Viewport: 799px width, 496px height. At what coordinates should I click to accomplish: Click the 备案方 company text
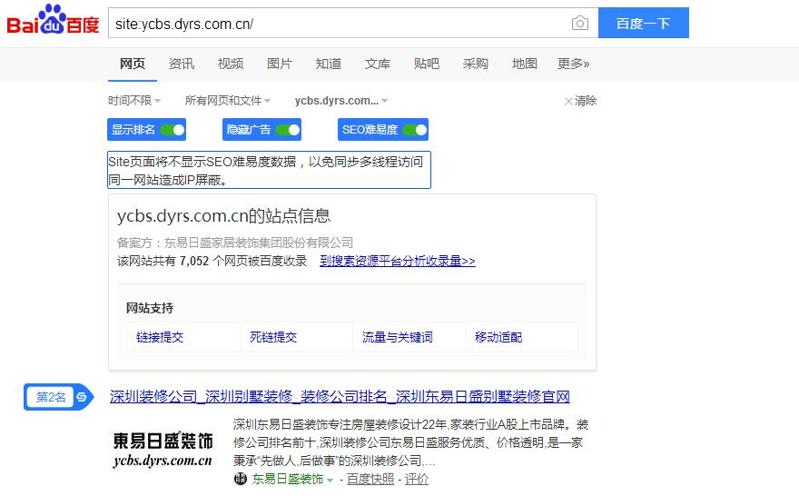[235, 242]
